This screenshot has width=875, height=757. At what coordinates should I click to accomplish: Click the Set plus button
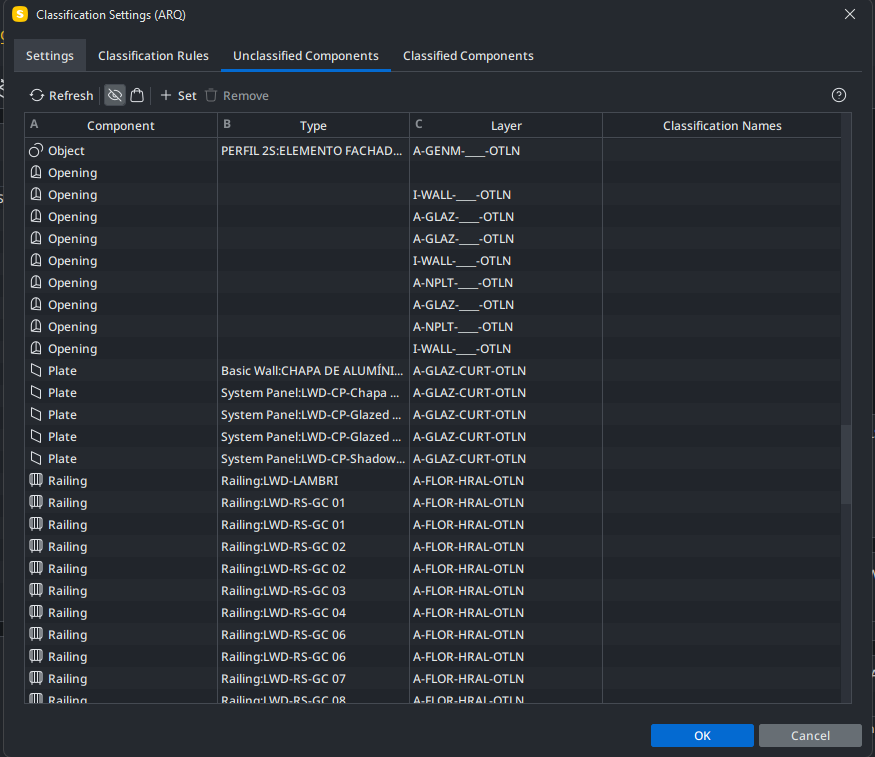[x=179, y=95]
